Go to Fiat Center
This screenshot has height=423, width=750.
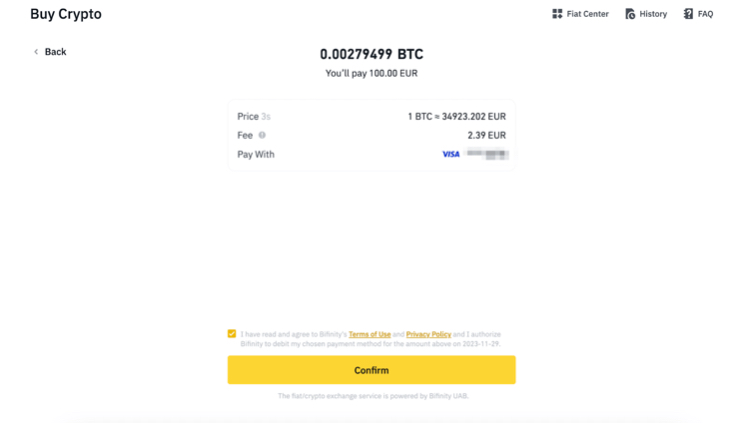click(581, 14)
